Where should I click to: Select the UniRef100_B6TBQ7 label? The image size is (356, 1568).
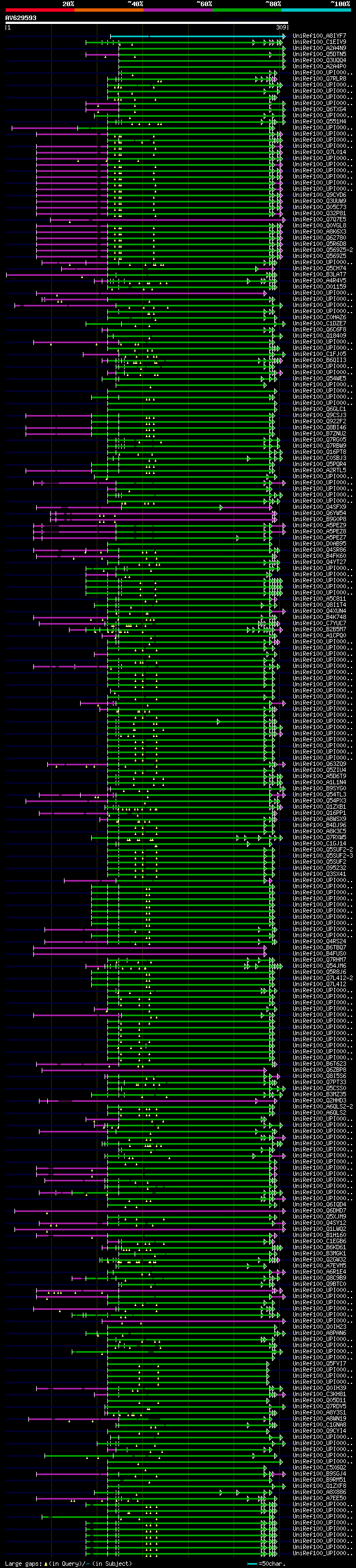(319, 947)
